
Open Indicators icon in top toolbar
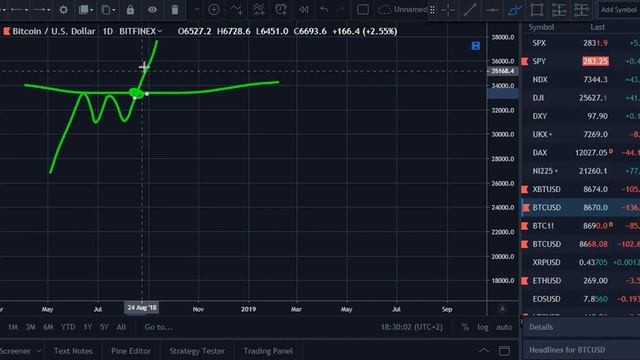[x=236, y=9]
